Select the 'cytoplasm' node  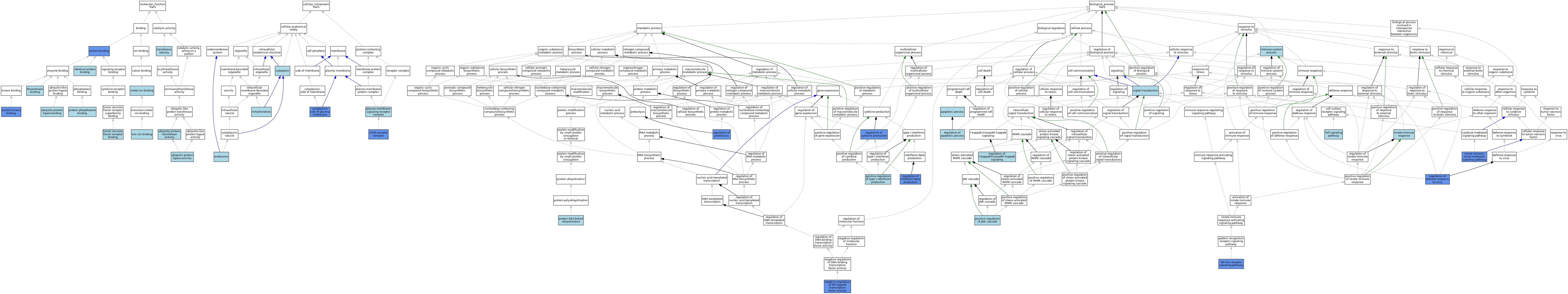(x=282, y=71)
